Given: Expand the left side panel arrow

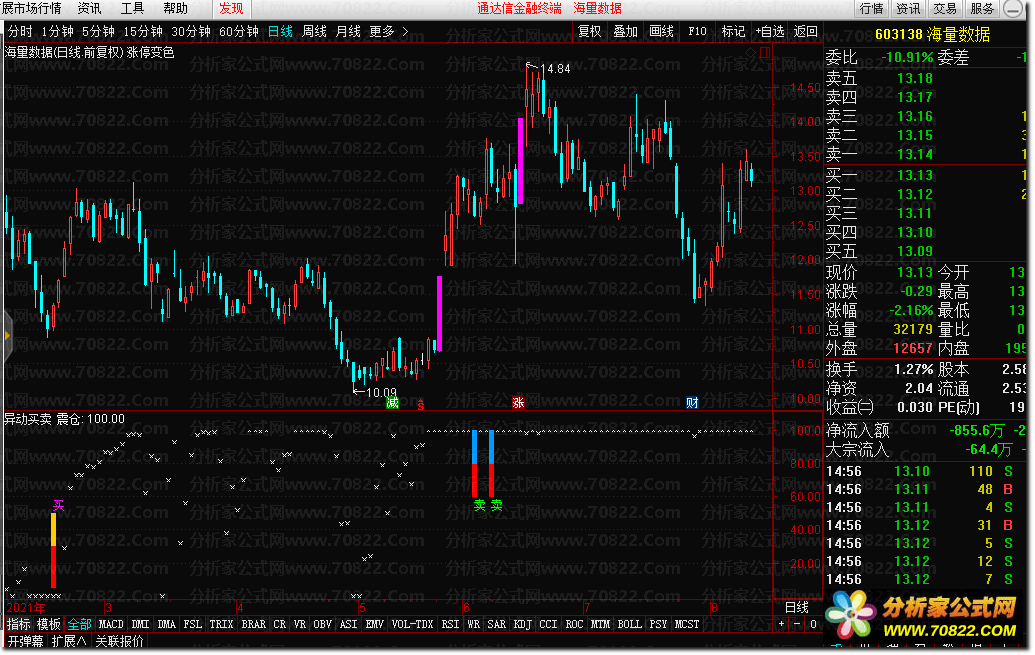Looking at the screenshot, I should 7,335.
